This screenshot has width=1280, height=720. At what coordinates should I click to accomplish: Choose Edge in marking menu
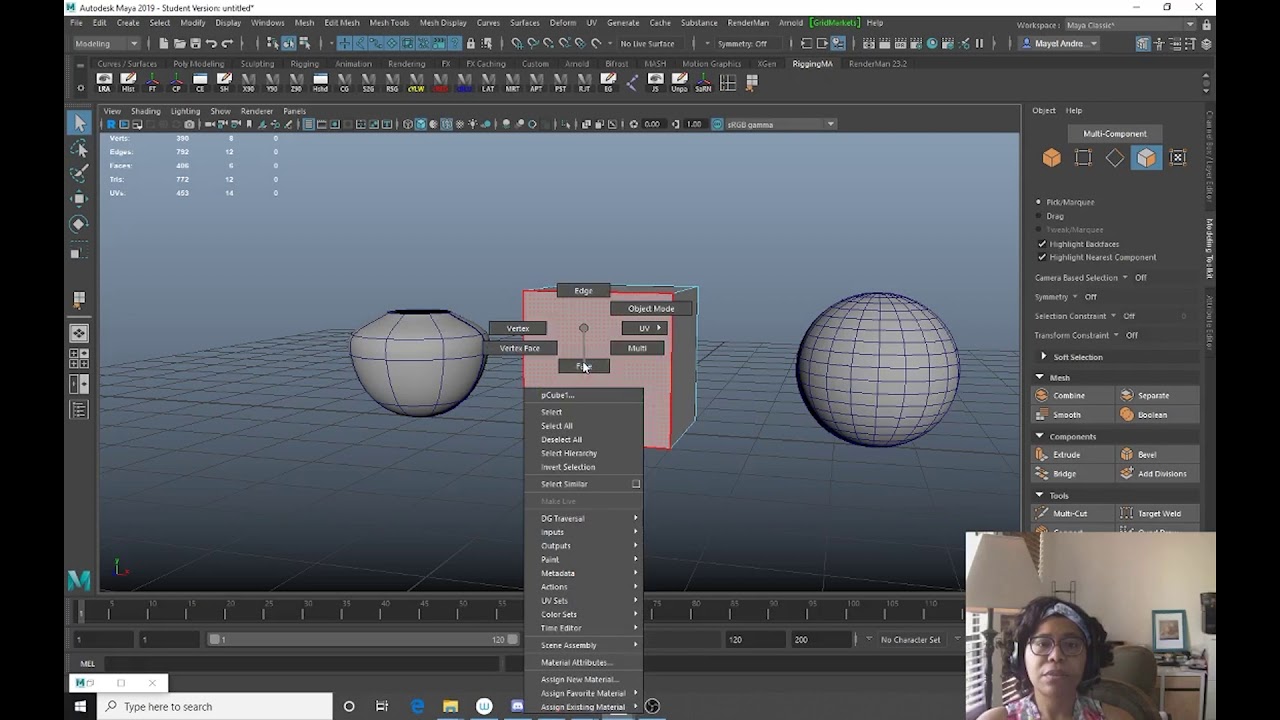click(x=583, y=291)
